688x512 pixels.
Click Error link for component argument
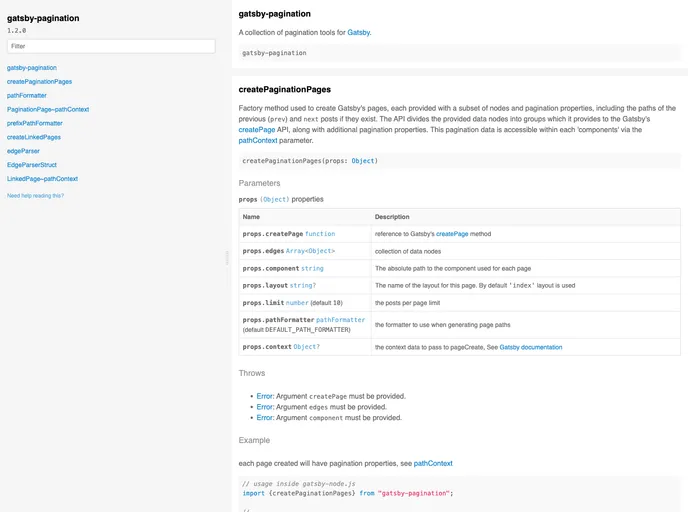(265, 418)
